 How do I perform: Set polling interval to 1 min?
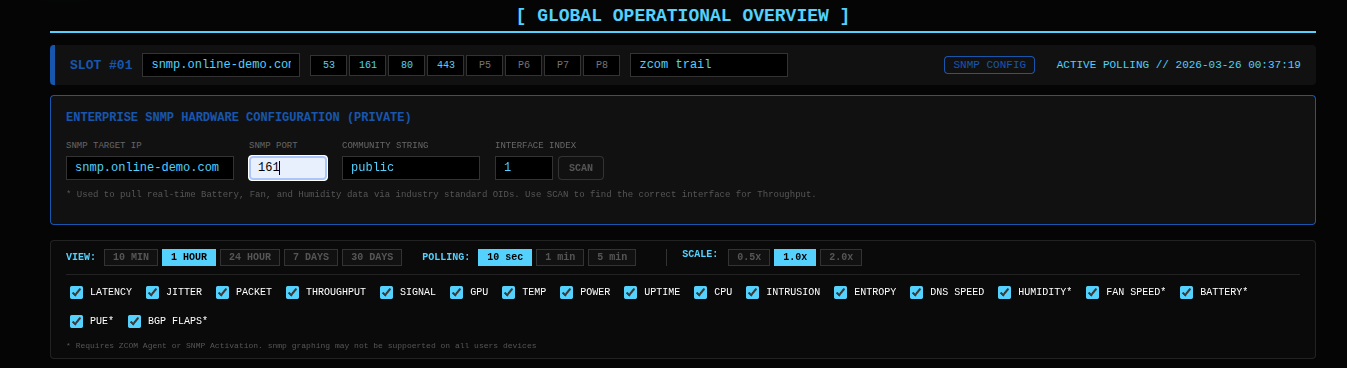(560, 257)
